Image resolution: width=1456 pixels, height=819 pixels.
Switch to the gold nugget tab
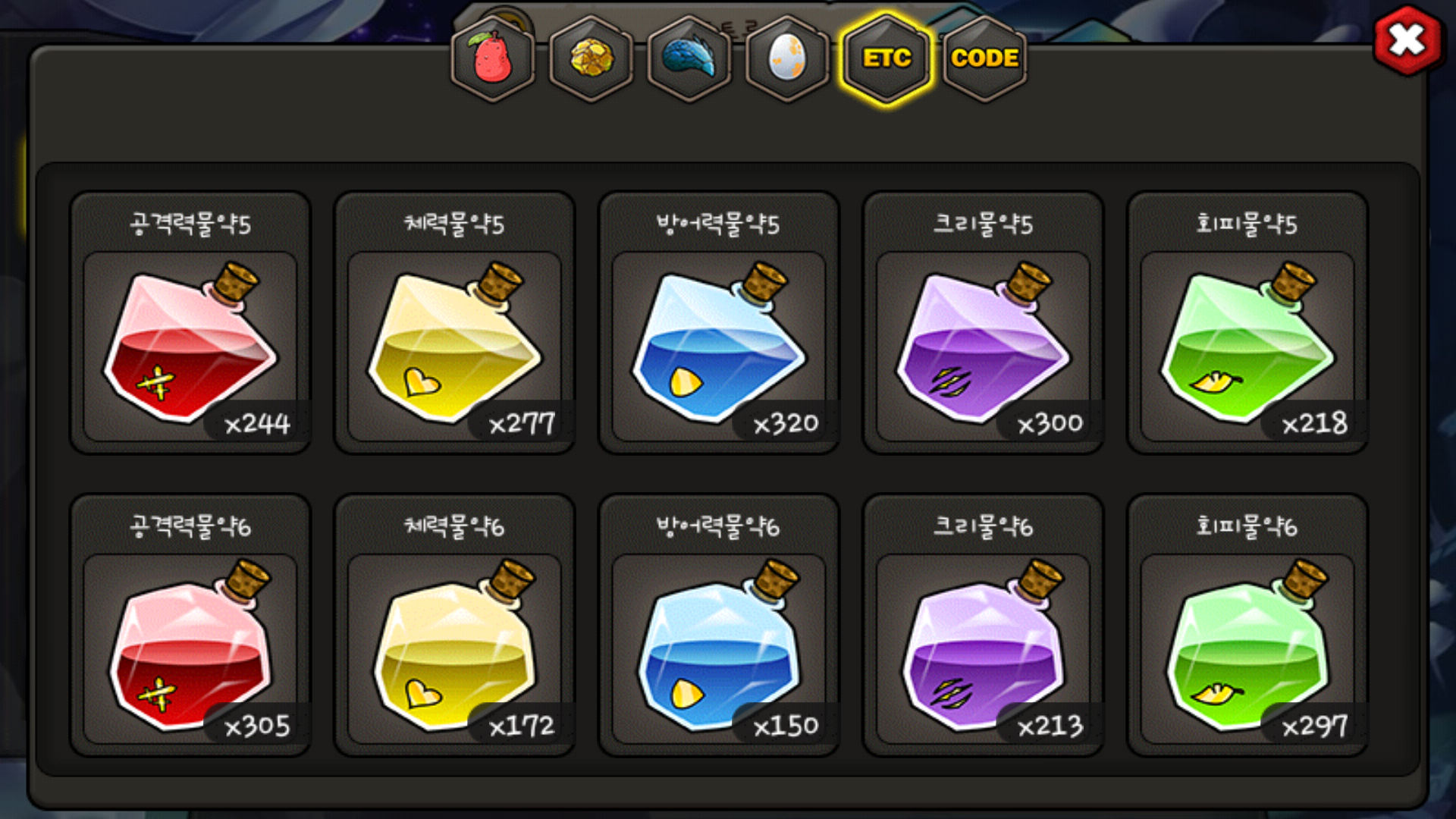[x=591, y=58]
